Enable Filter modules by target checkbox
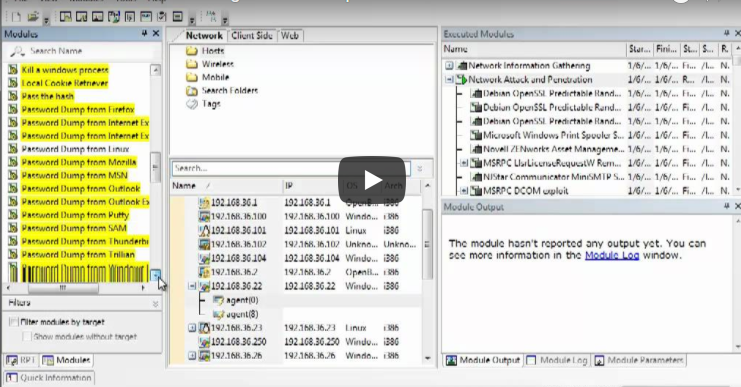Viewport: 741px width, 387px height. [14, 322]
